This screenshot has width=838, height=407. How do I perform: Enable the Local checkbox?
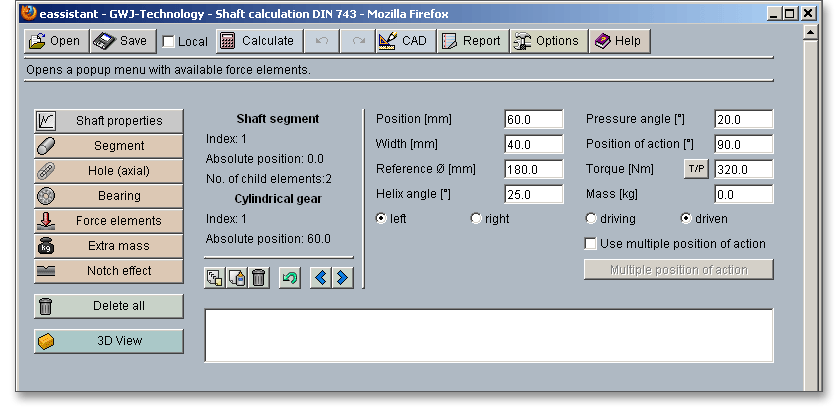click(x=169, y=42)
